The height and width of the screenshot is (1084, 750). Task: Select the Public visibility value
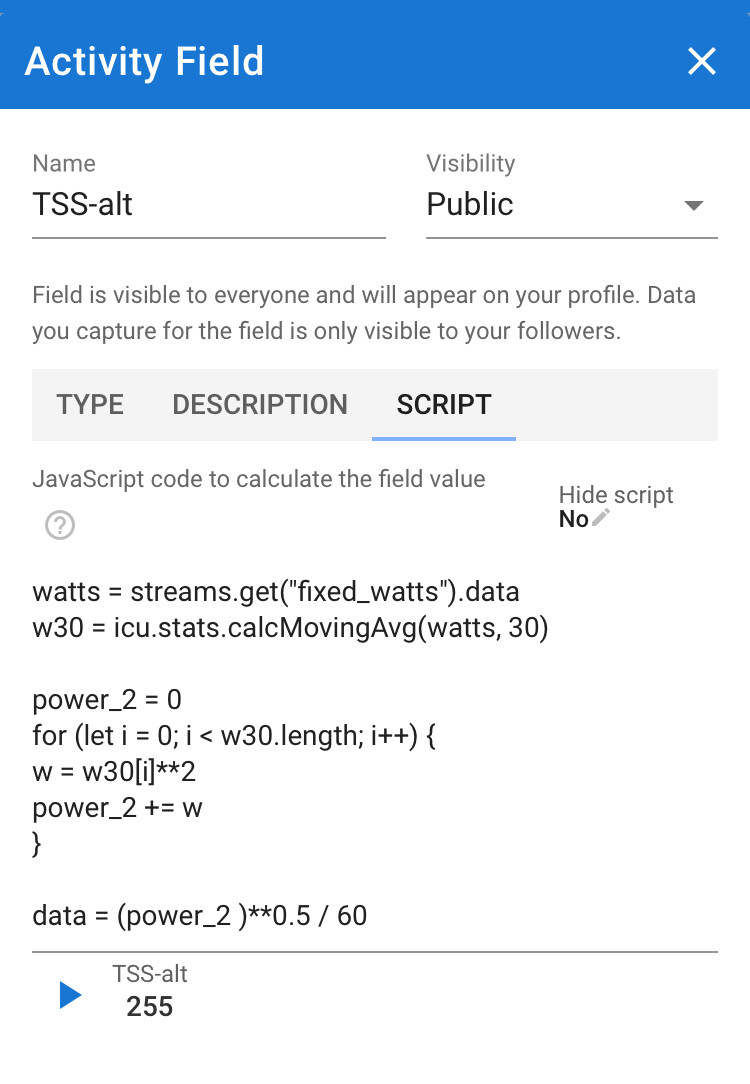click(470, 204)
